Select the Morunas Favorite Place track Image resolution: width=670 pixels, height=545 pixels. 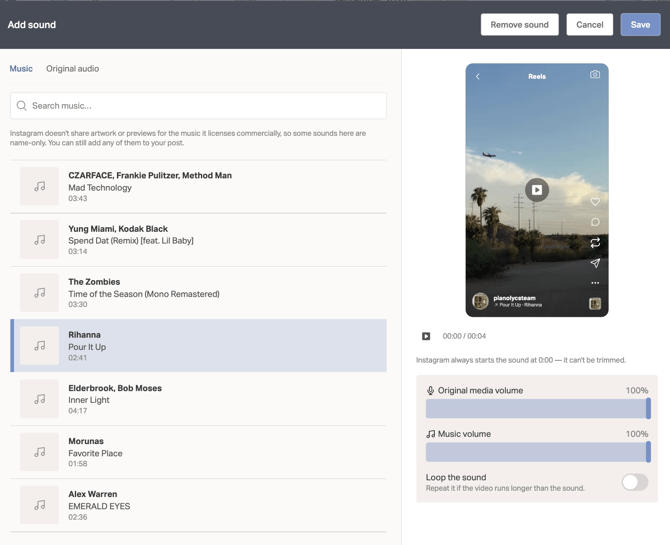[198, 452]
